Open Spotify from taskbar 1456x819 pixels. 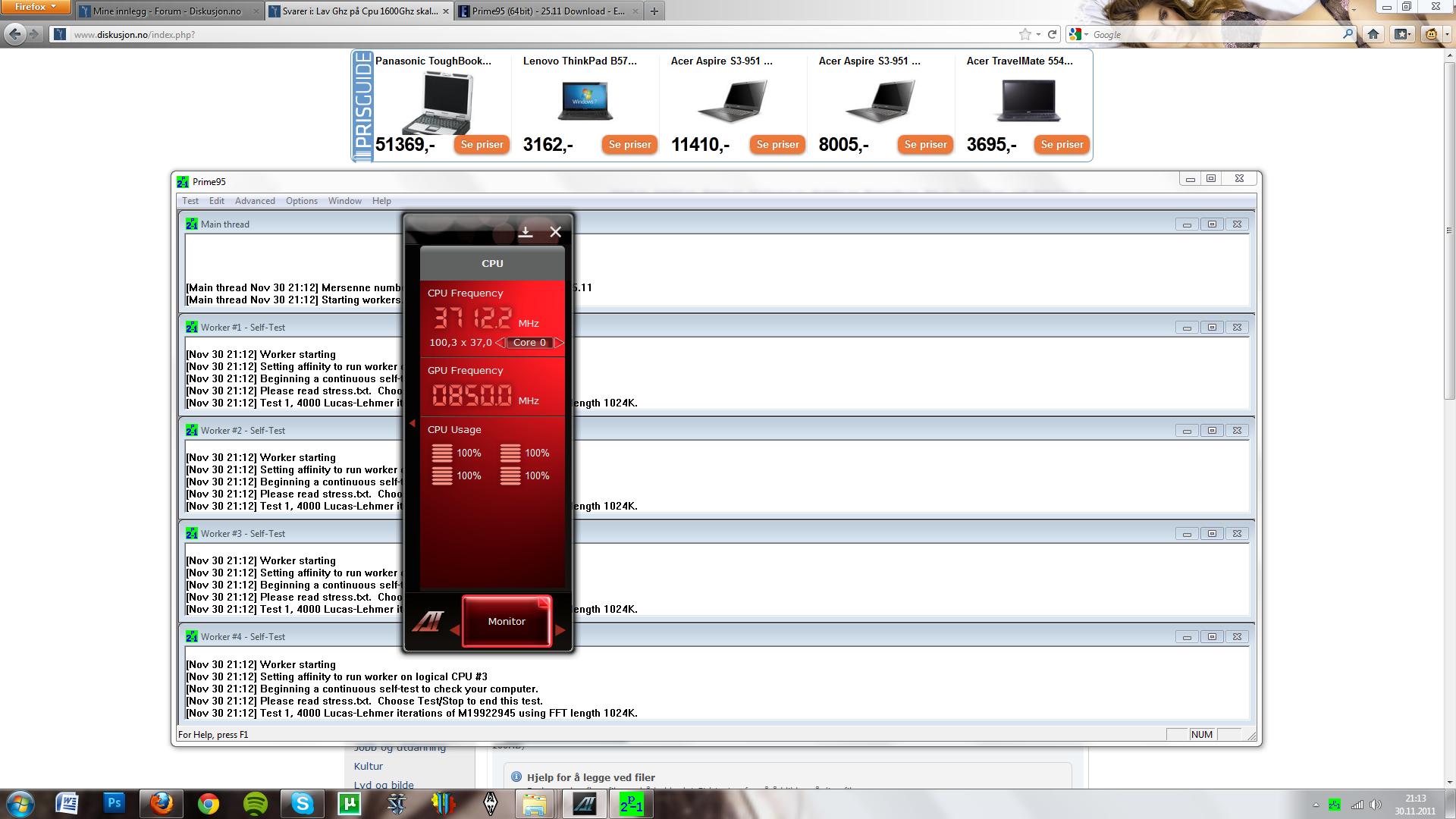[x=256, y=804]
